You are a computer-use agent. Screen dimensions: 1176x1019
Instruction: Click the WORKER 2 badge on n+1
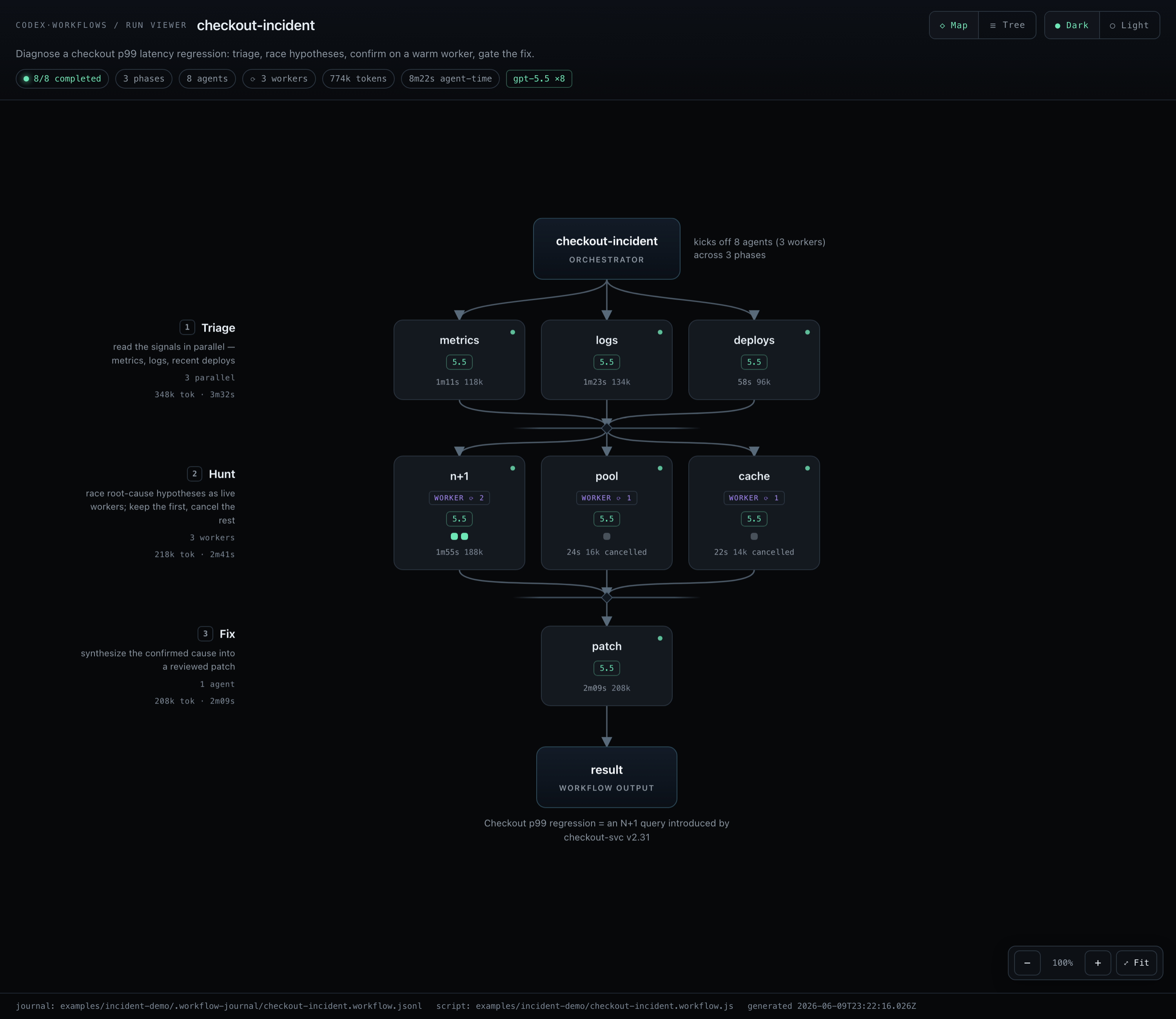tap(459, 498)
